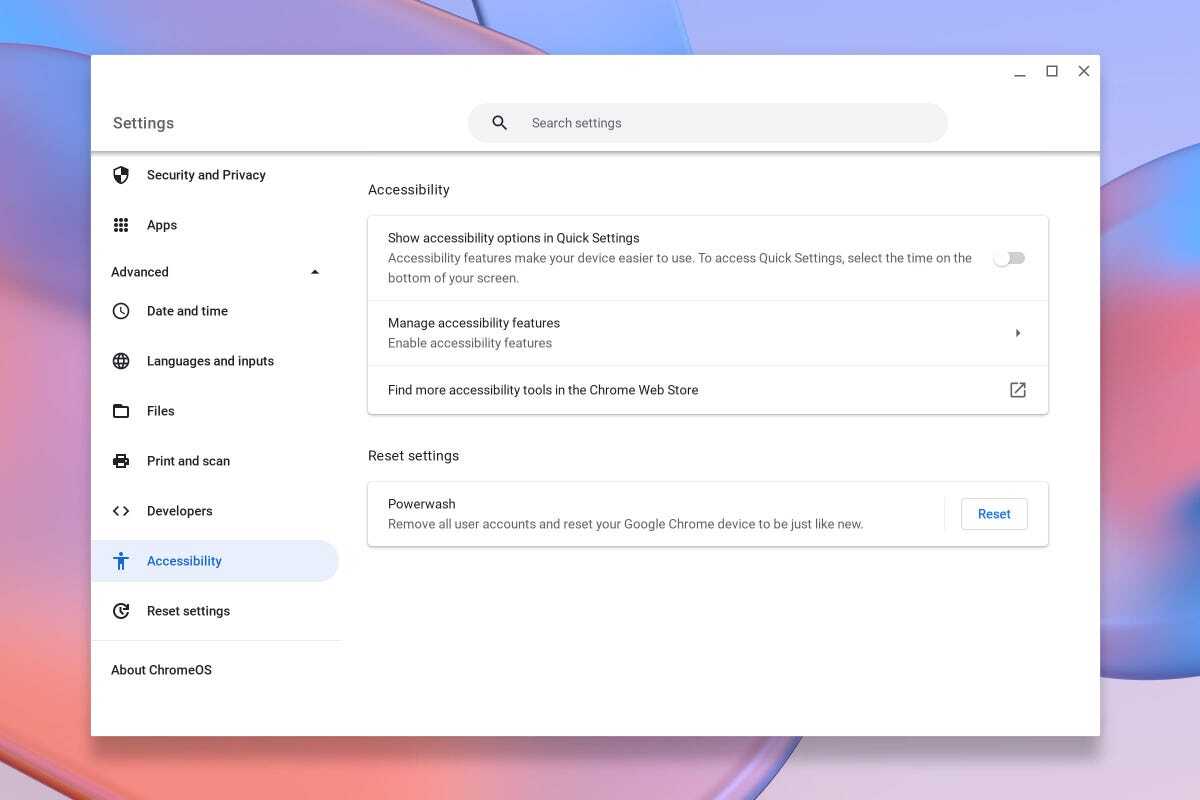This screenshot has width=1200, height=800.
Task: Open Chrome Web Store accessibility tools link
Action: [x=1017, y=390]
